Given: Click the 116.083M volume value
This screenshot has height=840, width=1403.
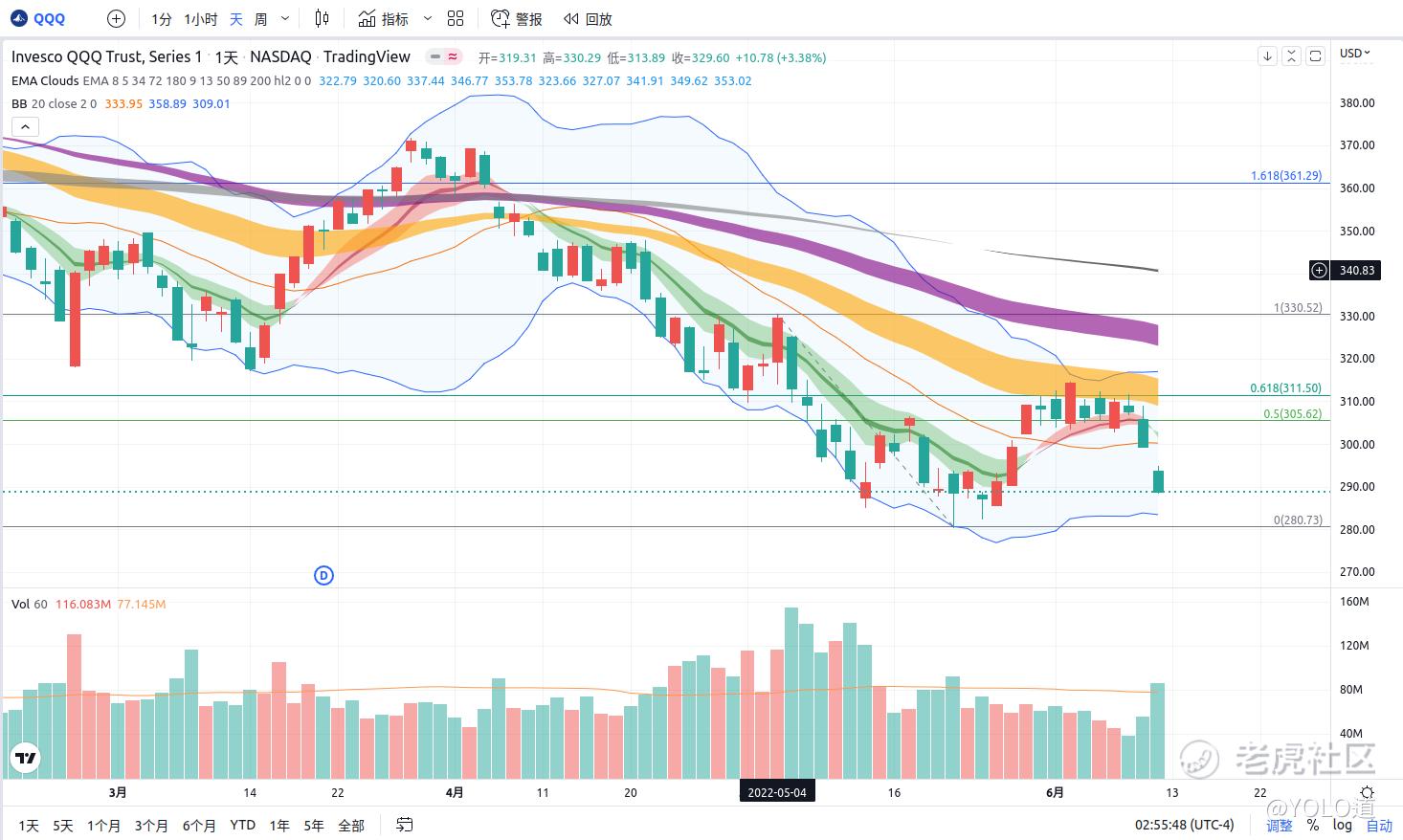Looking at the screenshot, I should point(83,604).
